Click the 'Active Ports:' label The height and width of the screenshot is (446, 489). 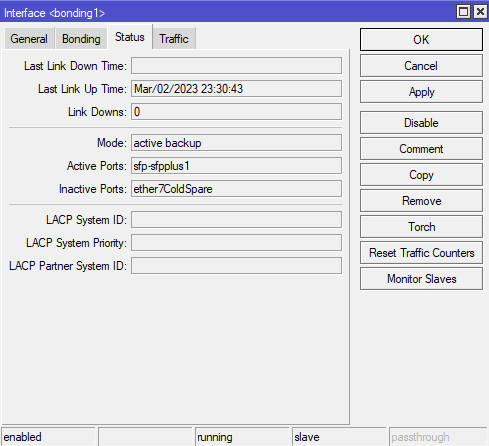tap(97, 166)
